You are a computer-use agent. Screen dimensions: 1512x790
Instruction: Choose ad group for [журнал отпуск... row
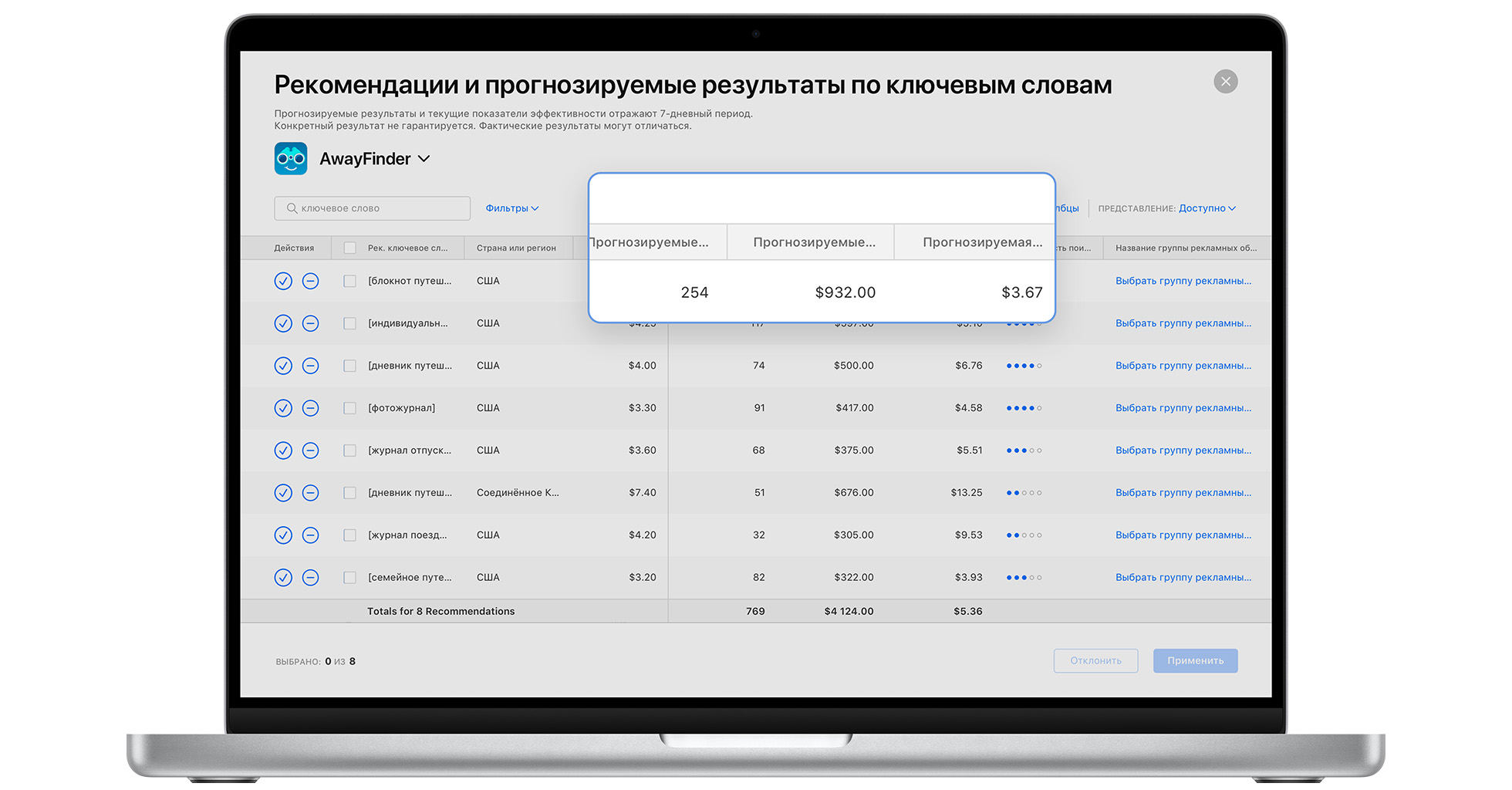tap(1183, 451)
